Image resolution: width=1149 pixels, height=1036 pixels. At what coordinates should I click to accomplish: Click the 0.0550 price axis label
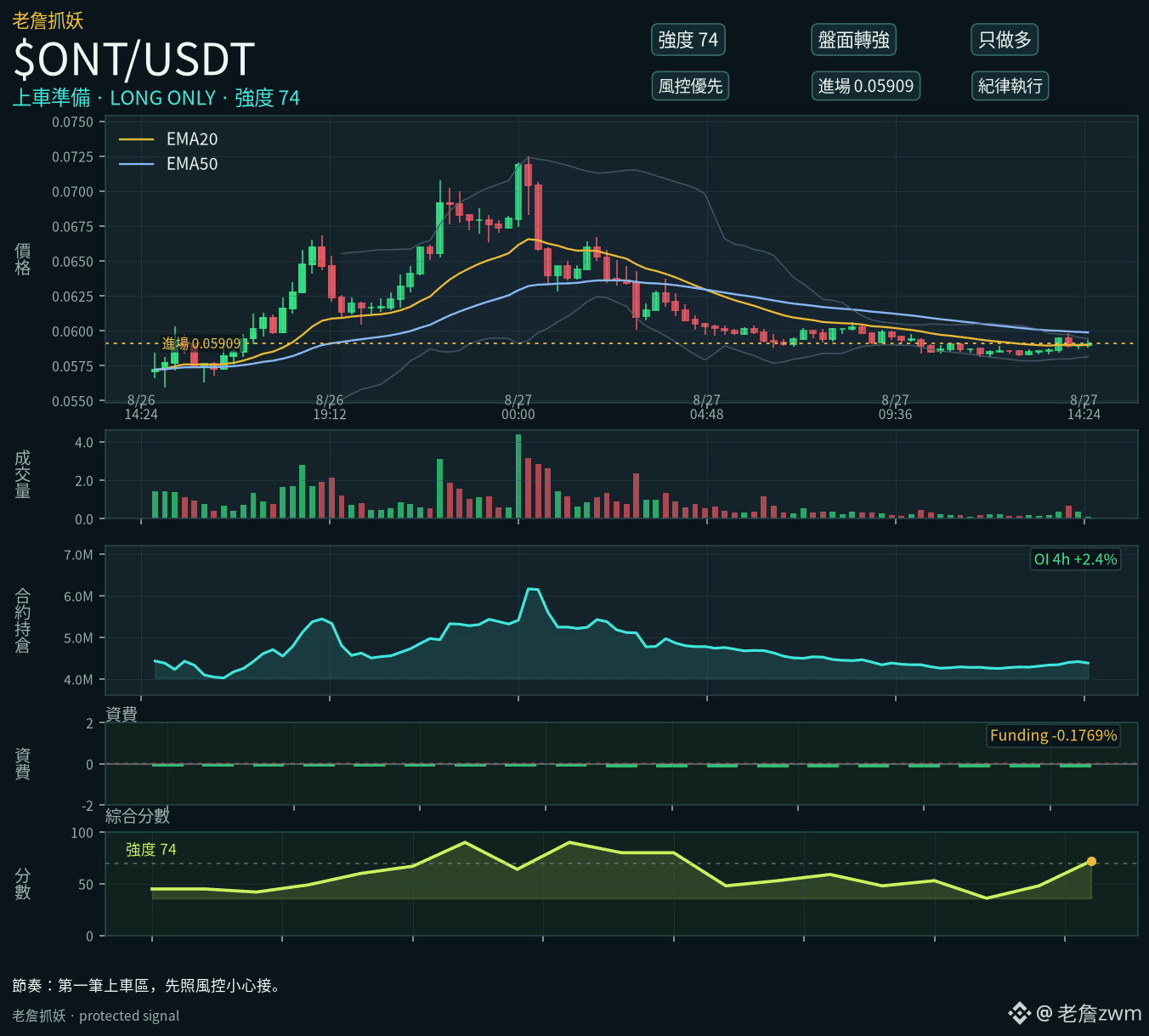pyautogui.click(x=73, y=401)
